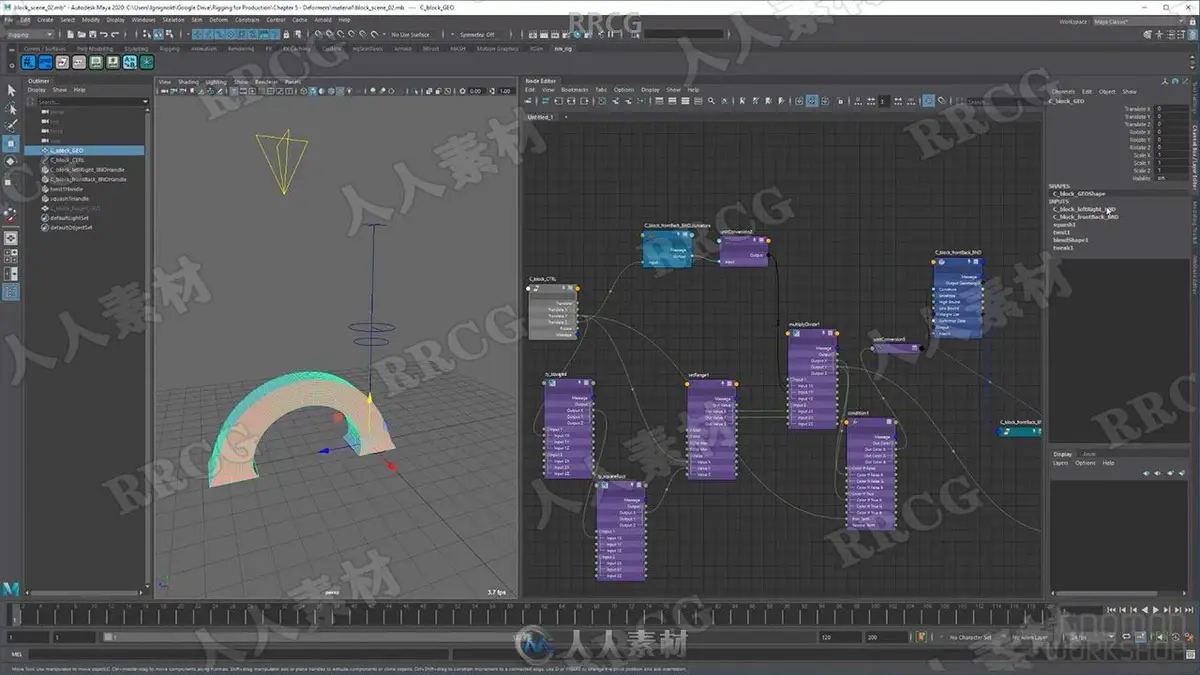Viewport: 1200px width, 675px height.
Task: Select defaultLightSet in the Outliner
Action: 71,218
